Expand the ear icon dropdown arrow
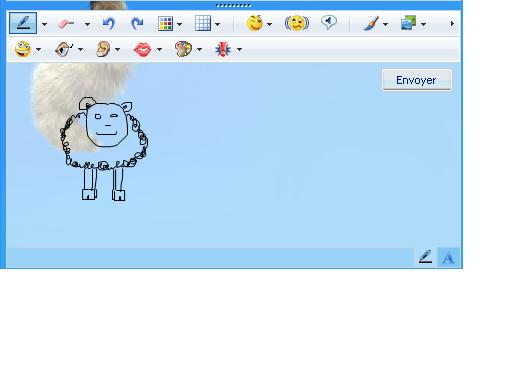Screen dimensions: 512x384 point(117,50)
